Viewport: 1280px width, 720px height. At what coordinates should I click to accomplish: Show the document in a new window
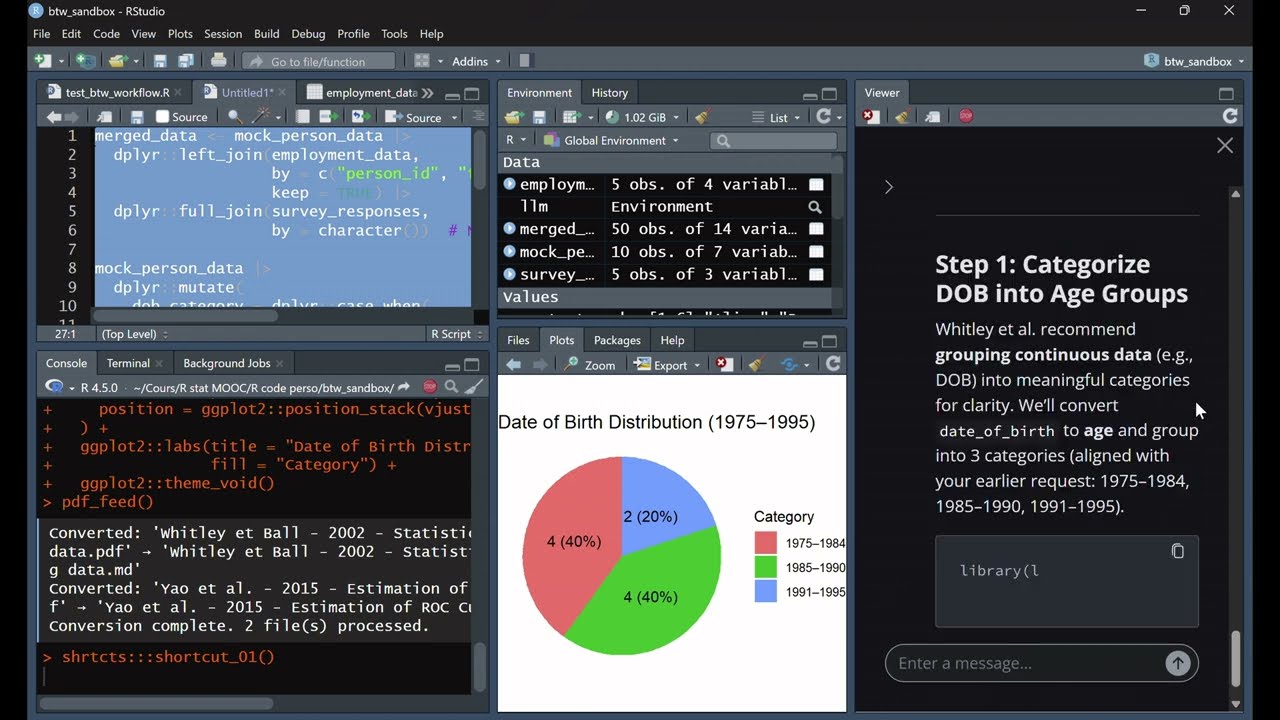coord(104,117)
